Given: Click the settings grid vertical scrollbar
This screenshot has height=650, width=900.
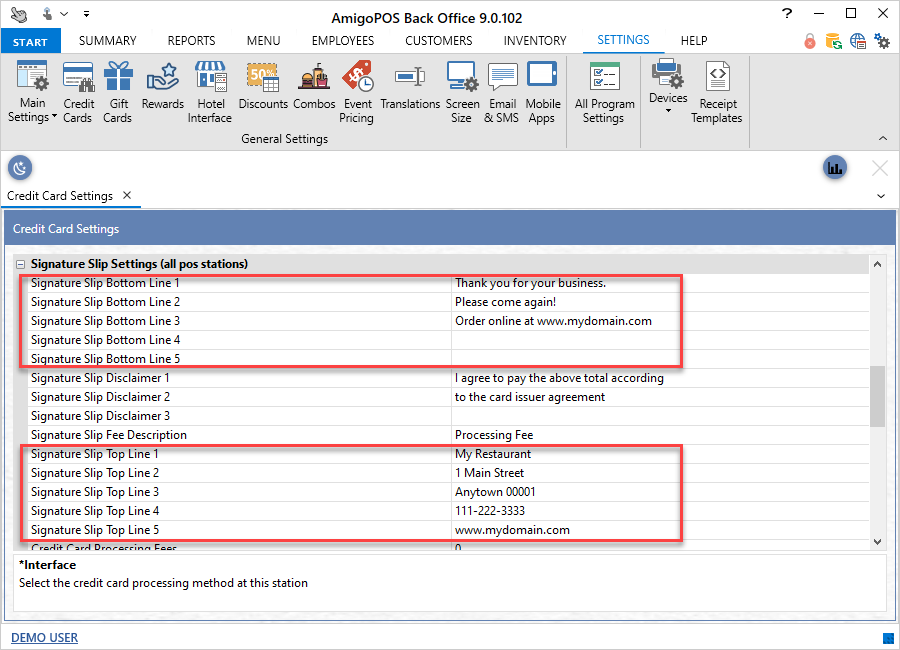Looking at the screenshot, I should click(877, 396).
